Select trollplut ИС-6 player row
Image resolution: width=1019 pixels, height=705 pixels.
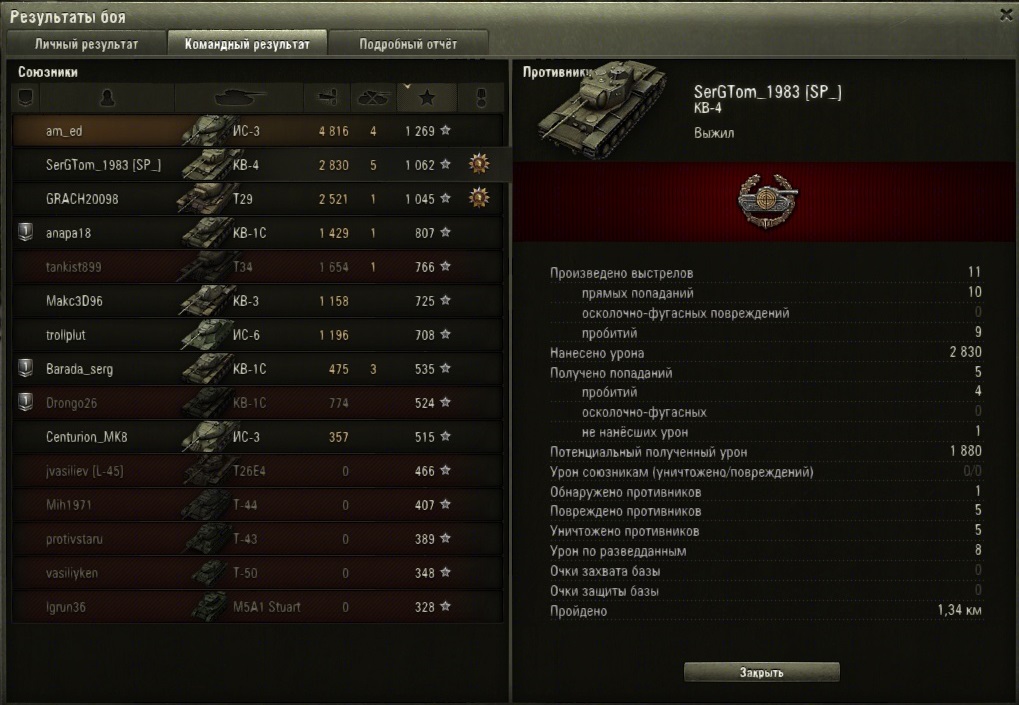click(257, 335)
